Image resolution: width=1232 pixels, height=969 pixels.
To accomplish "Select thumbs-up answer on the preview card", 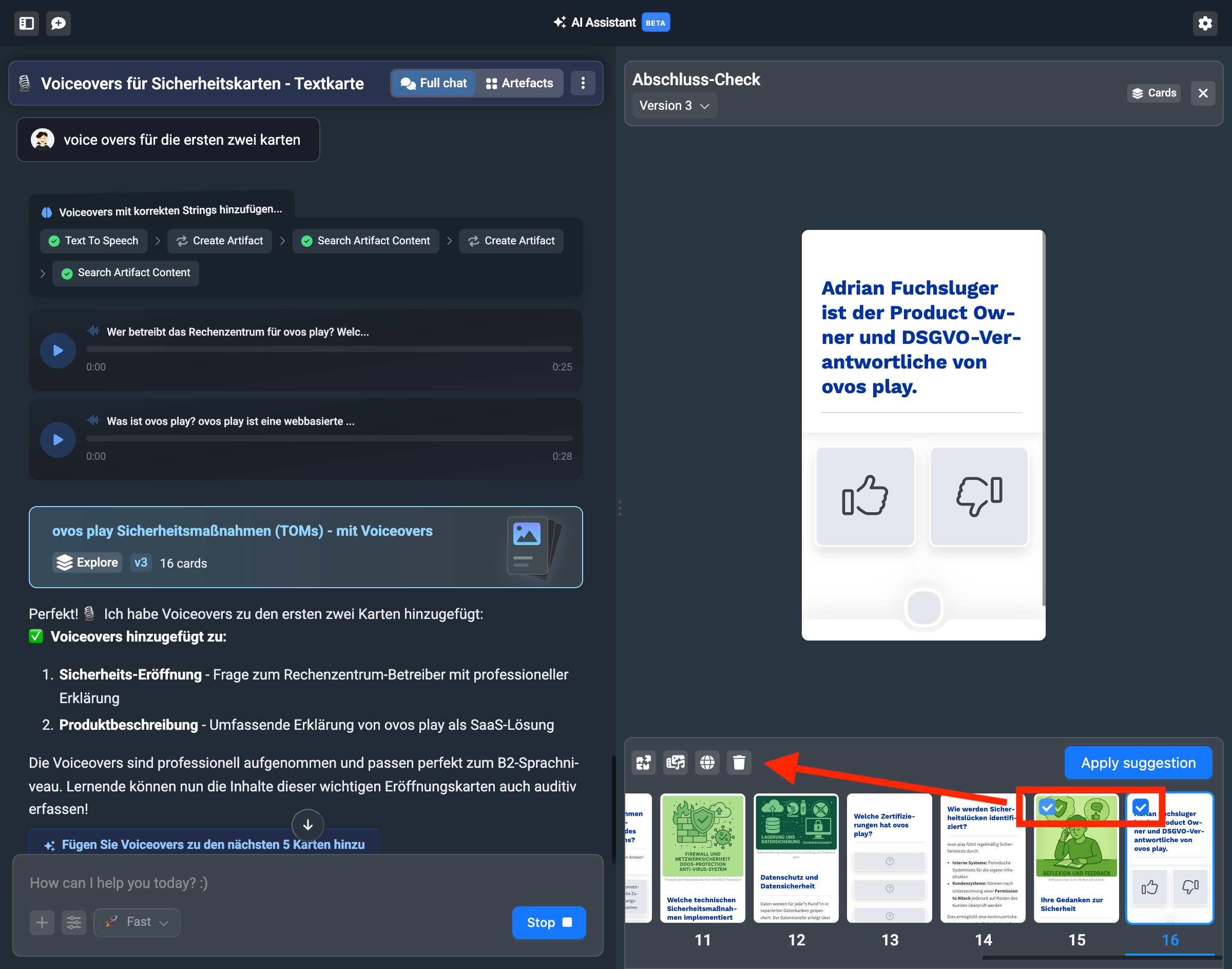I will pos(865,496).
